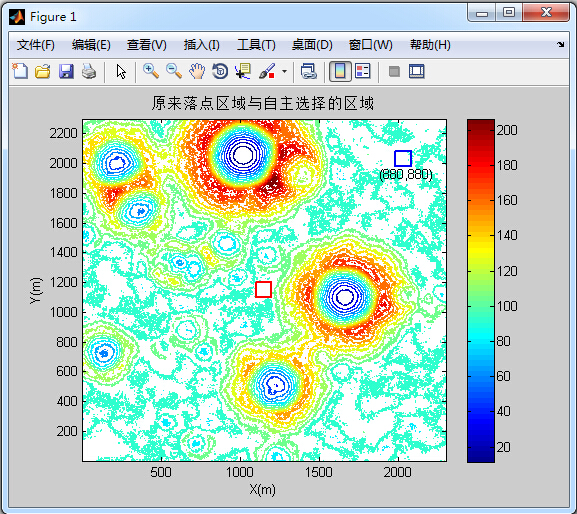This screenshot has width=577, height=514.
Task: Select the Pan hand tool
Action: click(x=197, y=71)
